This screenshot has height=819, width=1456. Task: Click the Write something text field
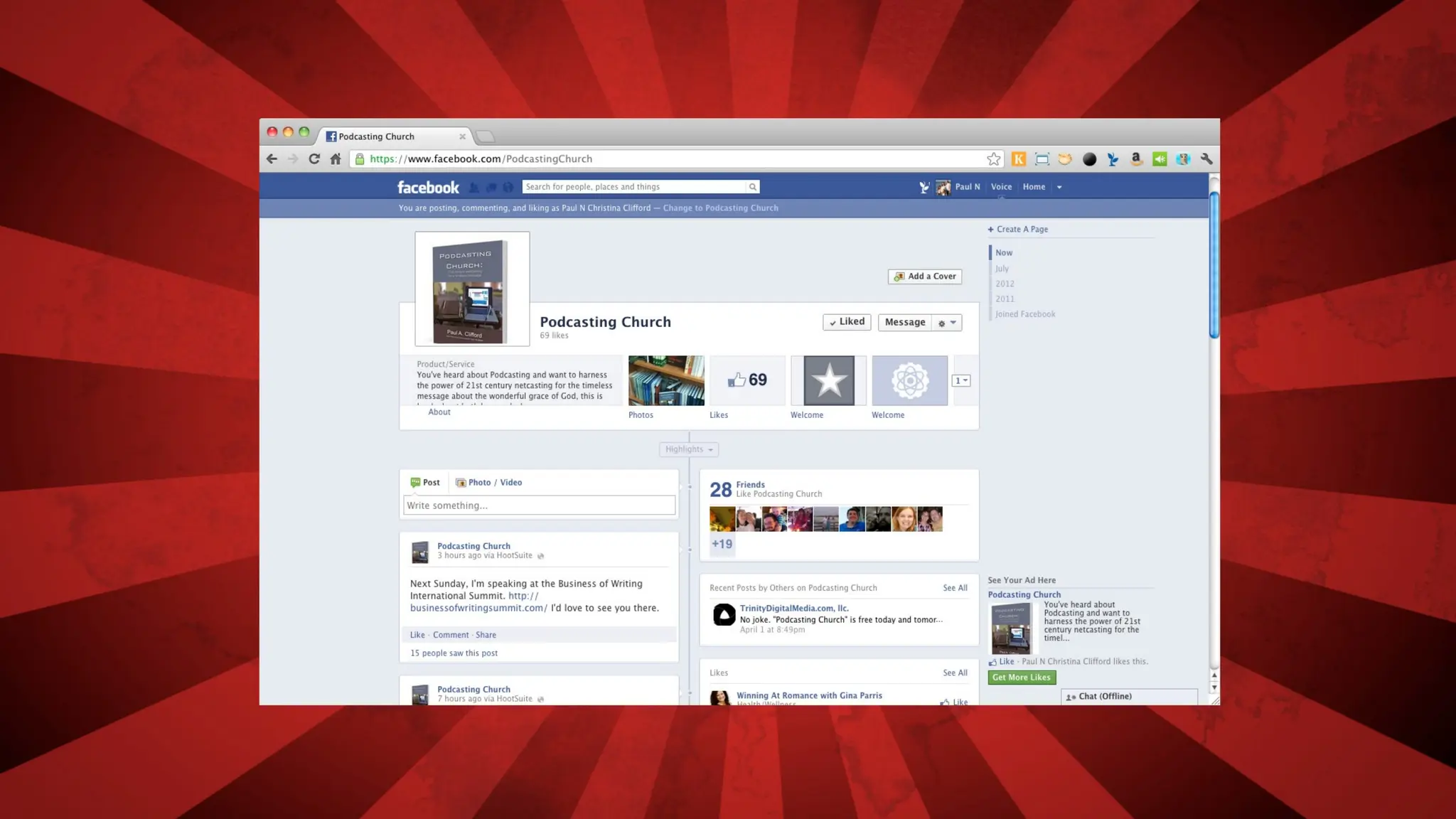tap(539, 505)
